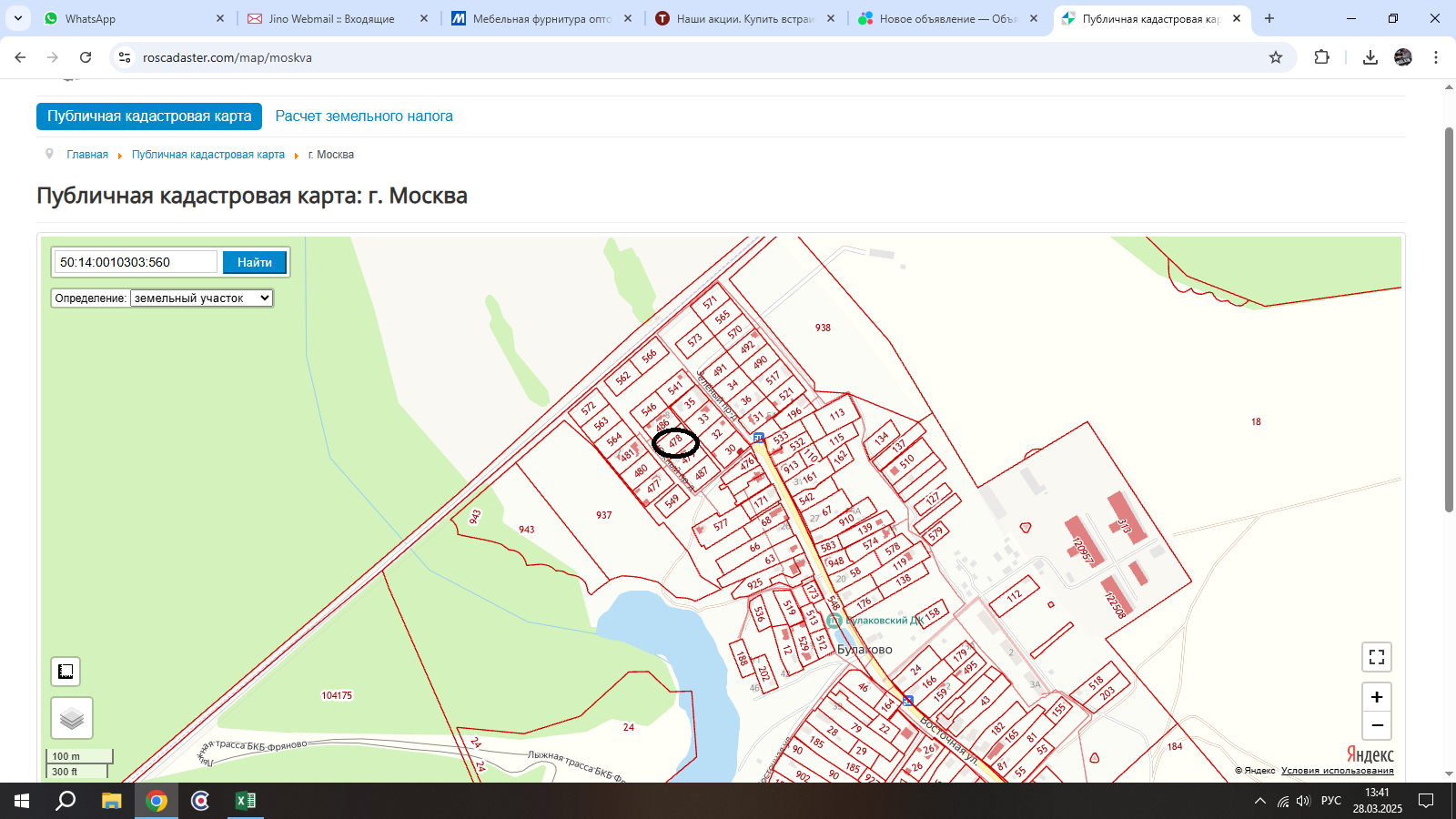Image resolution: width=1456 pixels, height=819 pixels.
Task: Click the ruler measurement tool on map
Action: (66, 672)
